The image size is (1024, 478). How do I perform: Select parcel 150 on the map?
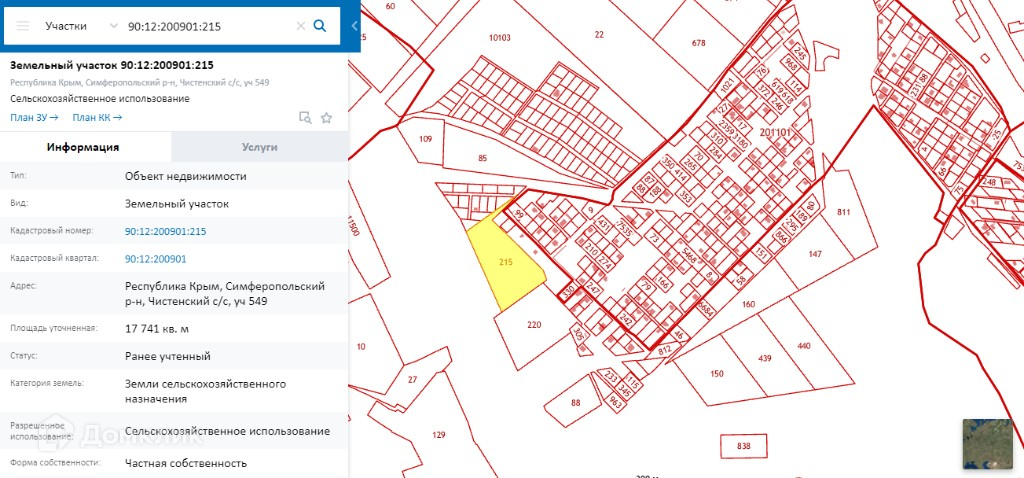coord(717,374)
